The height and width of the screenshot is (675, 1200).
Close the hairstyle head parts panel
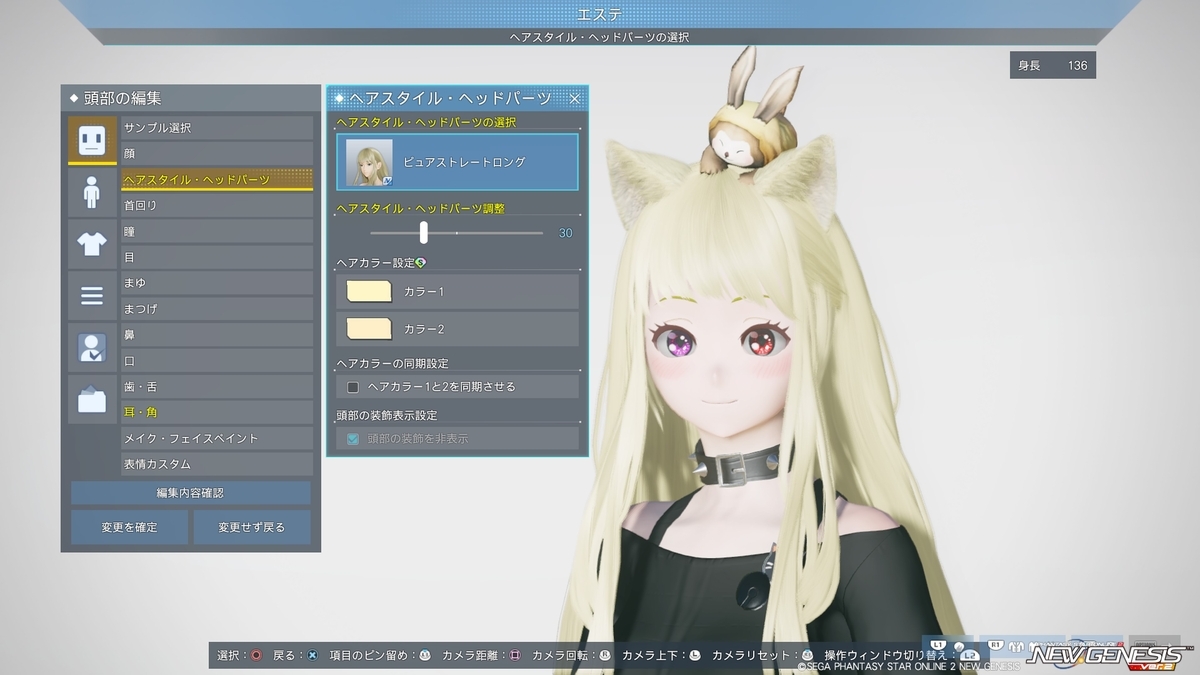click(x=575, y=98)
